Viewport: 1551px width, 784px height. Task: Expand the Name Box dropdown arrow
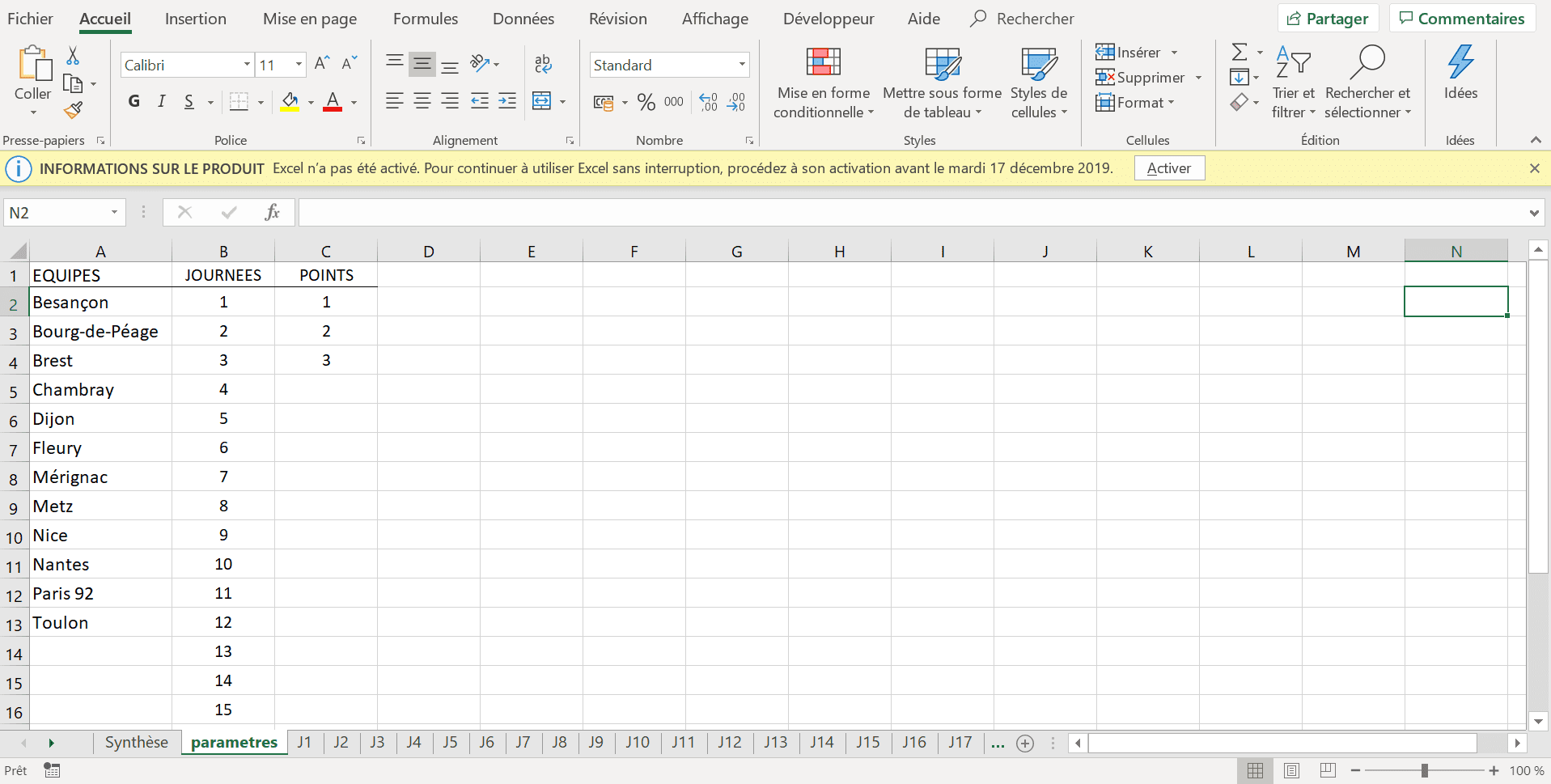coord(114,213)
